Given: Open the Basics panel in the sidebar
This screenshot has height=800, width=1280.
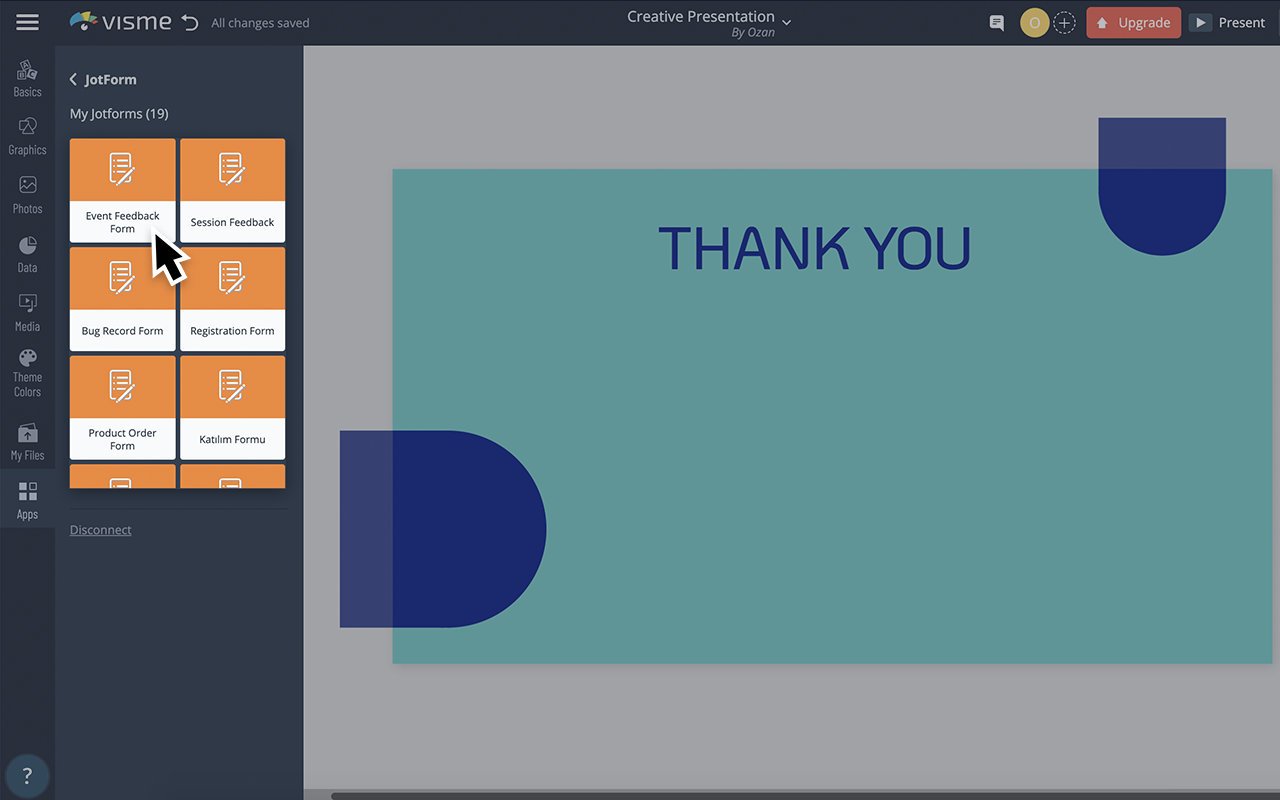Looking at the screenshot, I should (27, 77).
